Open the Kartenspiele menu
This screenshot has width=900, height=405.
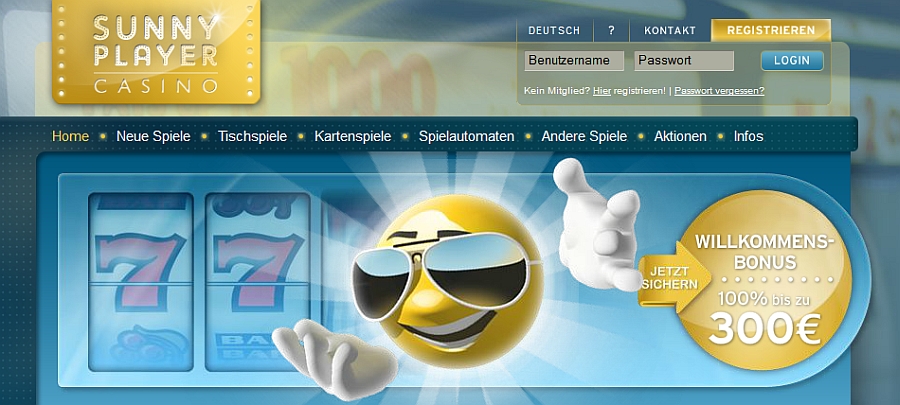click(352, 137)
